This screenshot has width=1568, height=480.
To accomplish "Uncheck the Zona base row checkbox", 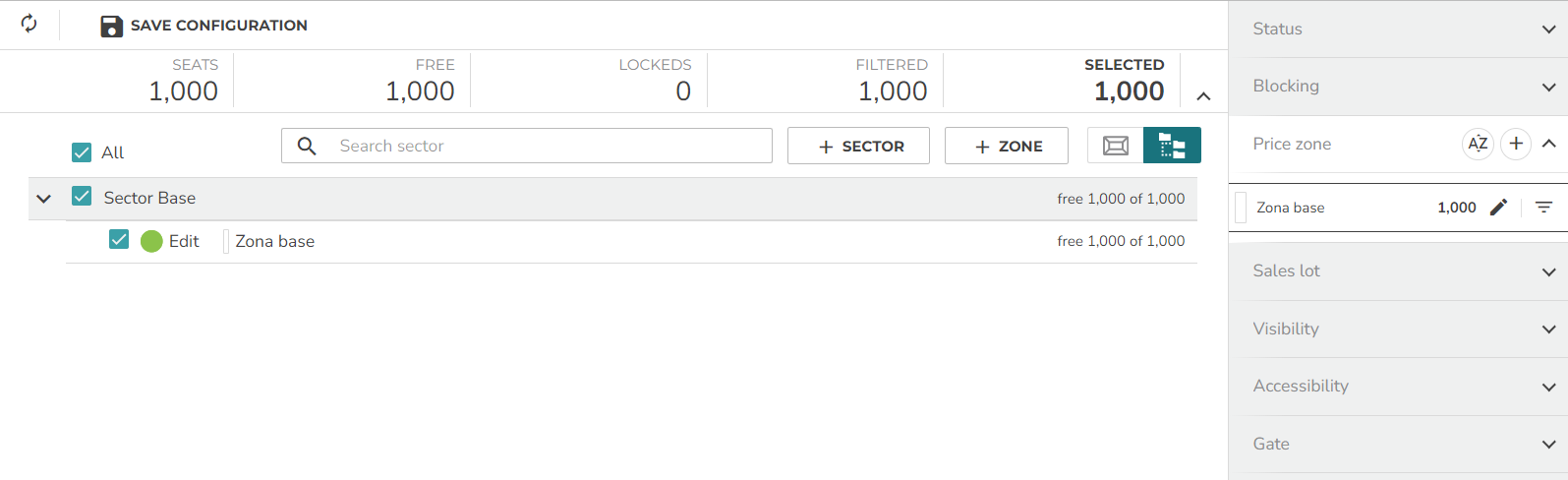I will tap(119, 239).
